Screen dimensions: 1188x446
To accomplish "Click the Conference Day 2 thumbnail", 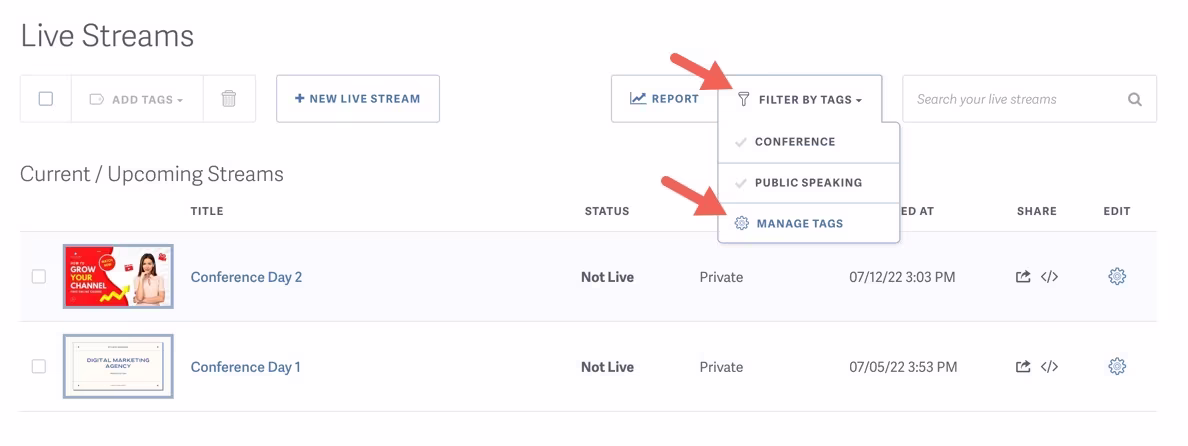I will click(118, 276).
